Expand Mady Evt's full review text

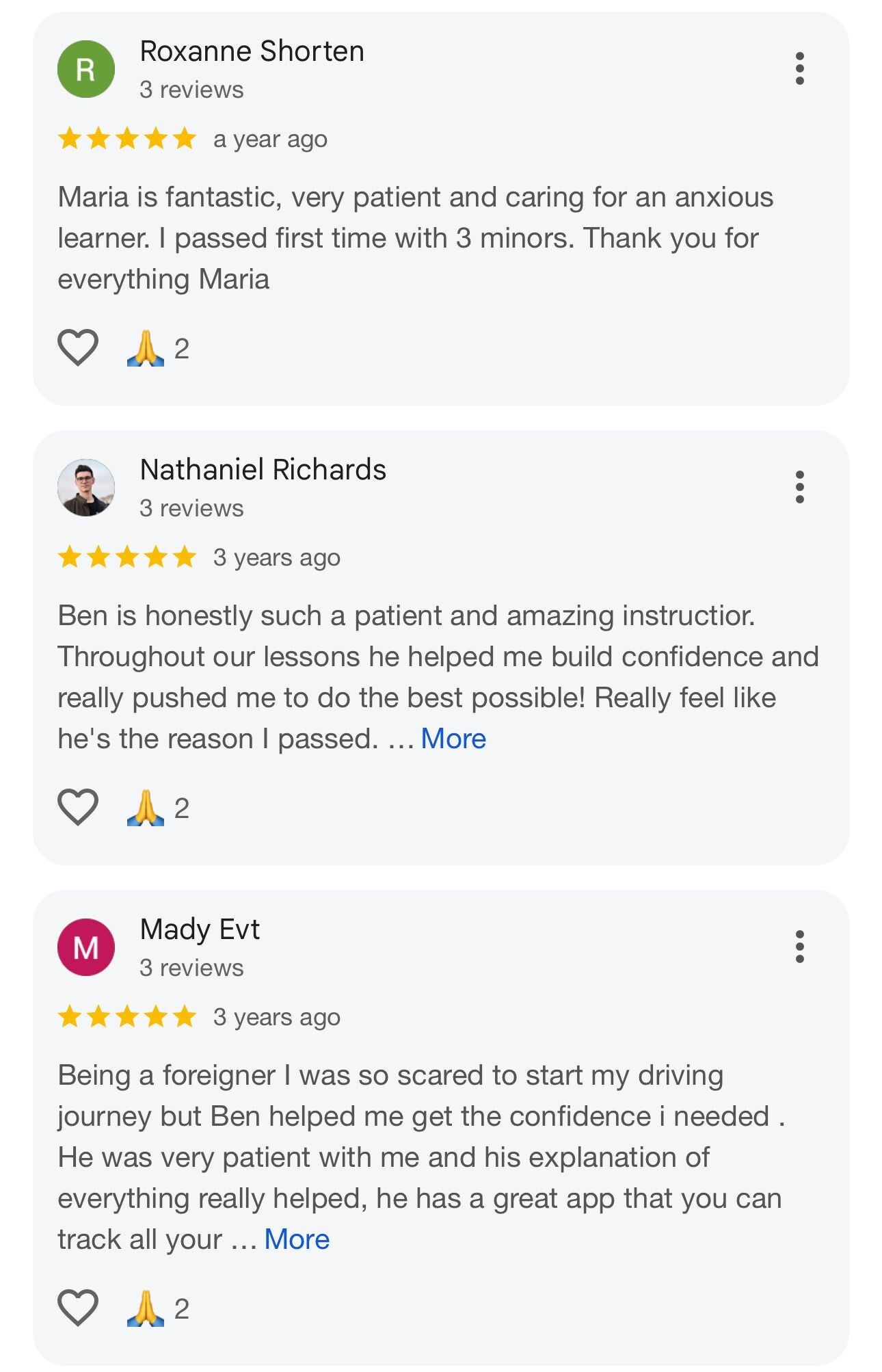pyautogui.click(x=297, y=1239)
